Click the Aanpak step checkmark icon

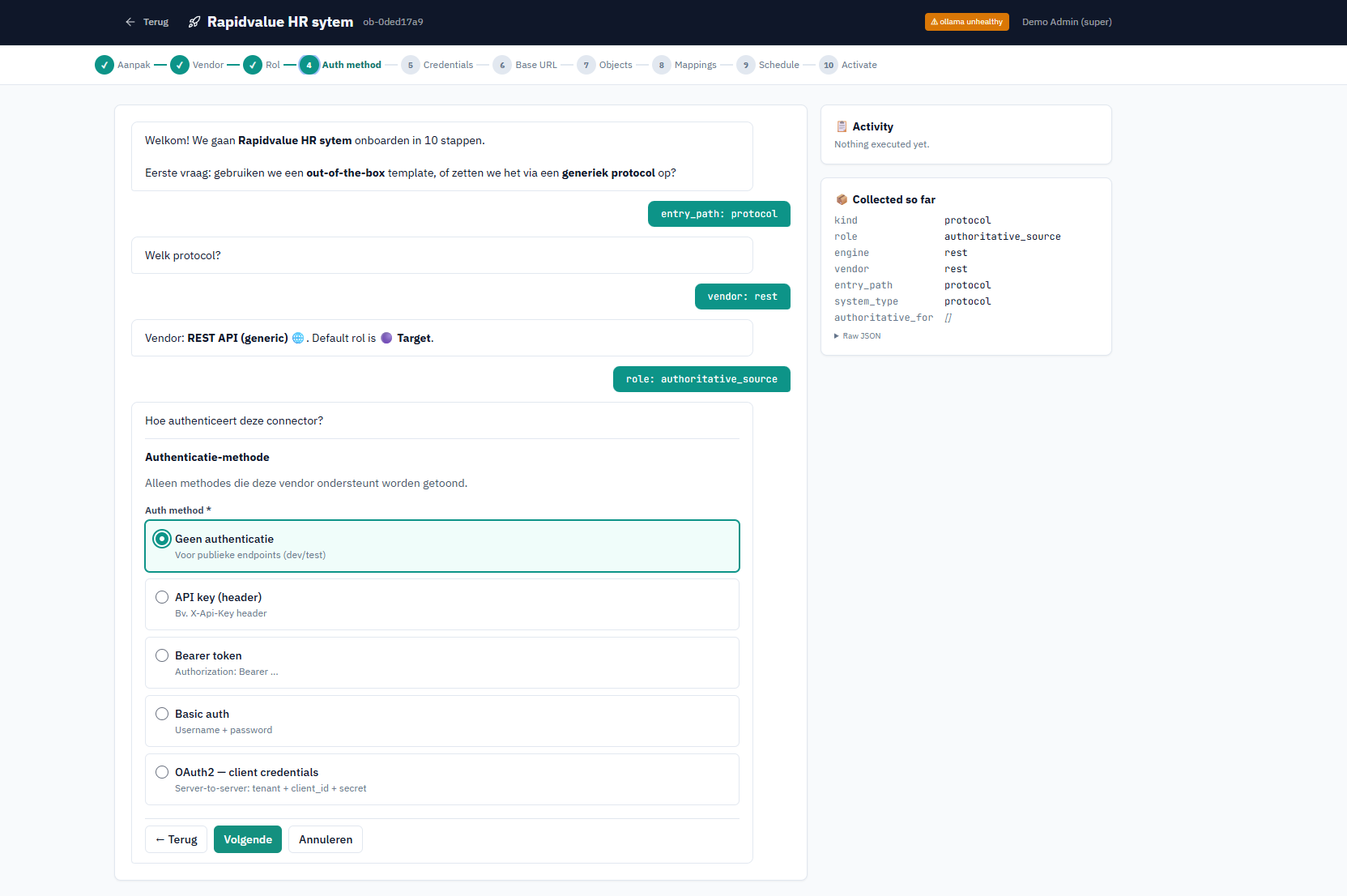(104, 65)
